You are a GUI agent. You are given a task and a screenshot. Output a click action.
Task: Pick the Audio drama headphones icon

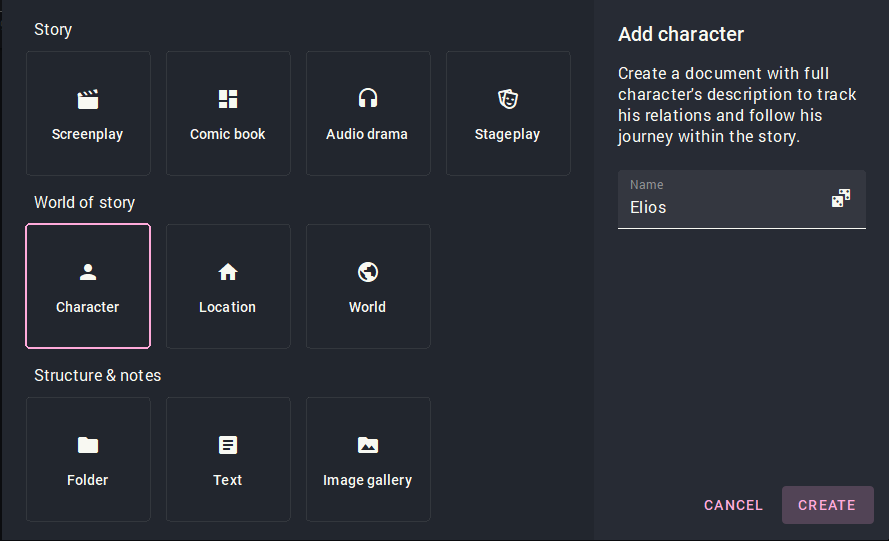pyautogui.click(x=368, y=98)
